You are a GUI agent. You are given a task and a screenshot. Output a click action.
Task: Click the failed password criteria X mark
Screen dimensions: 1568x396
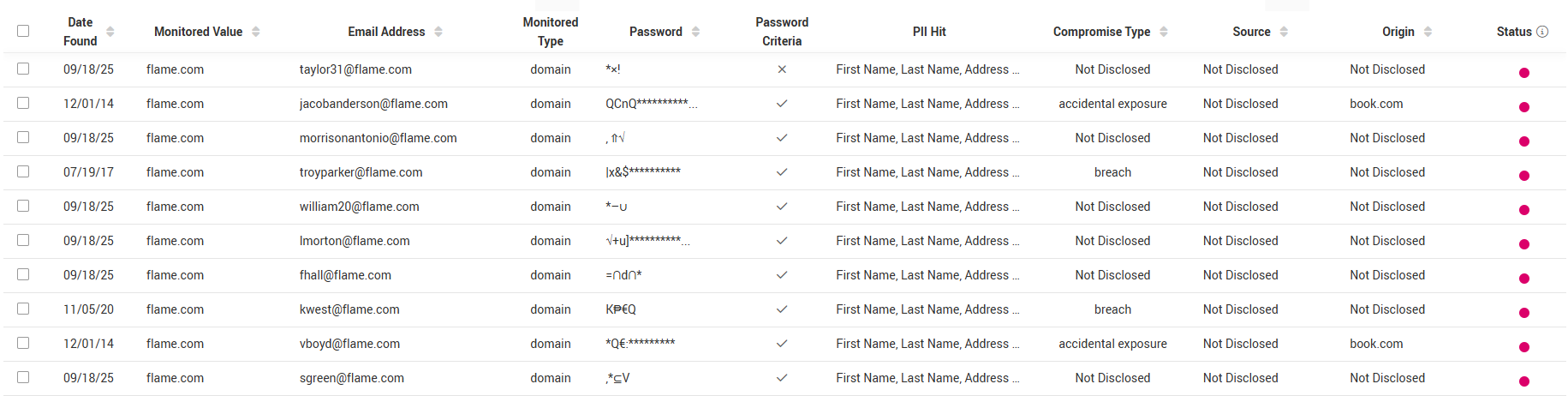[782, 69]
